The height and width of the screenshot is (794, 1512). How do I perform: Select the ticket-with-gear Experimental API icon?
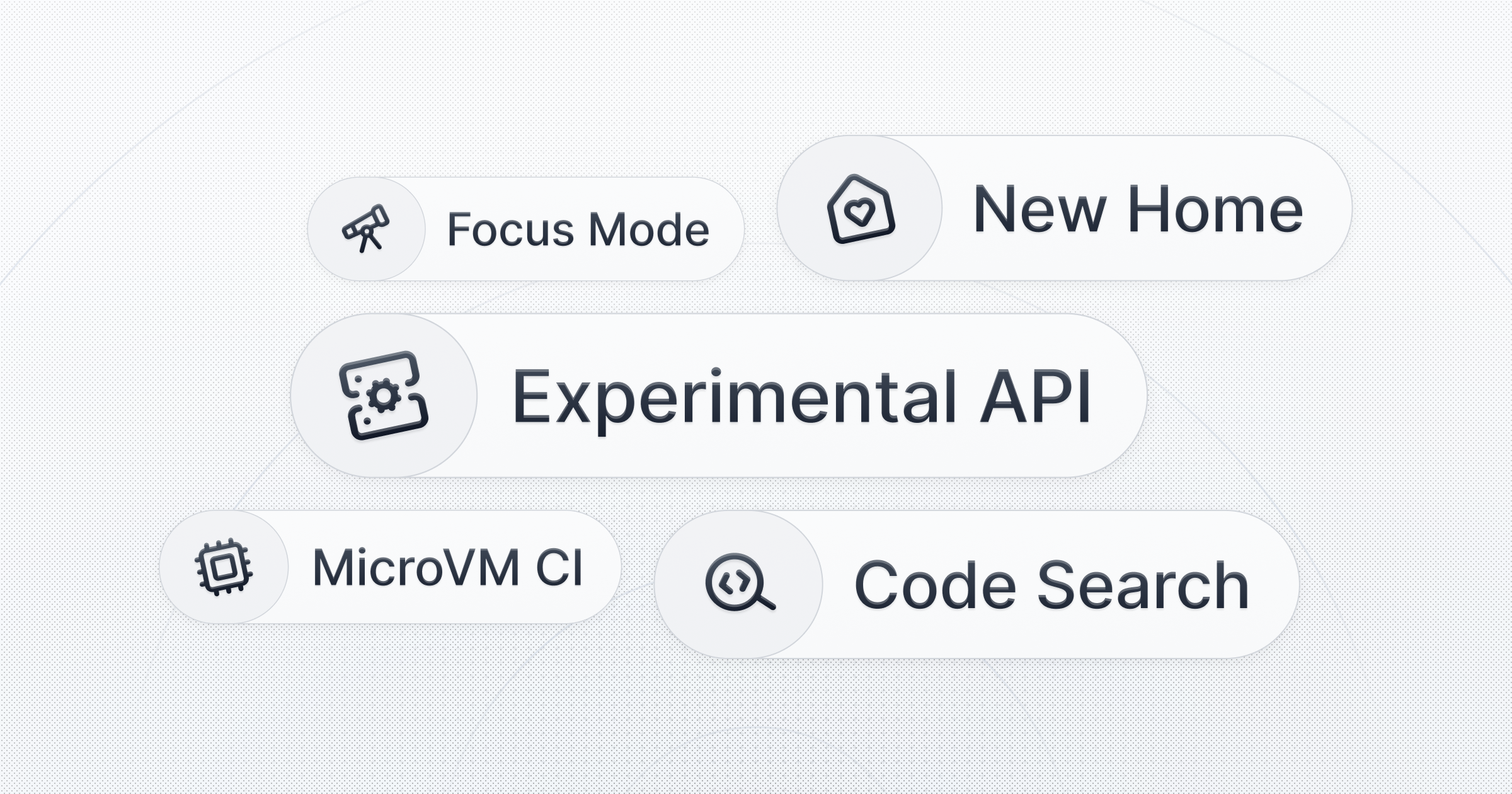[383, 395]
